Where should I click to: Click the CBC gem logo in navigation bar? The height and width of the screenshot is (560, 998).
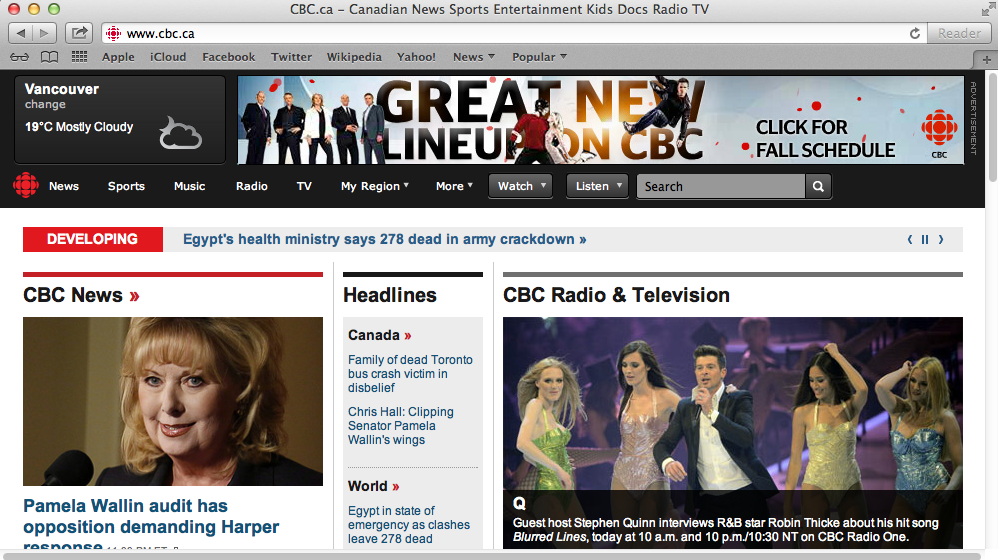pos(26,186)
